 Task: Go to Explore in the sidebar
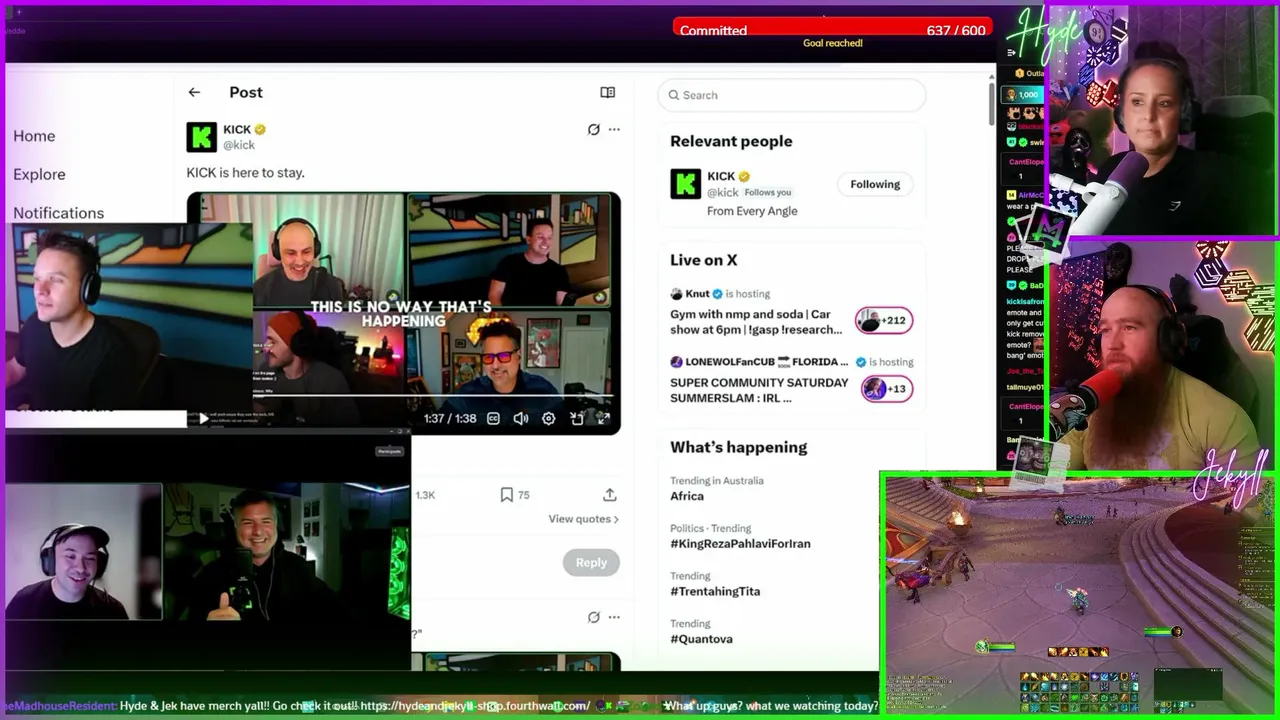pyautogui.click(x=39, y=174)
